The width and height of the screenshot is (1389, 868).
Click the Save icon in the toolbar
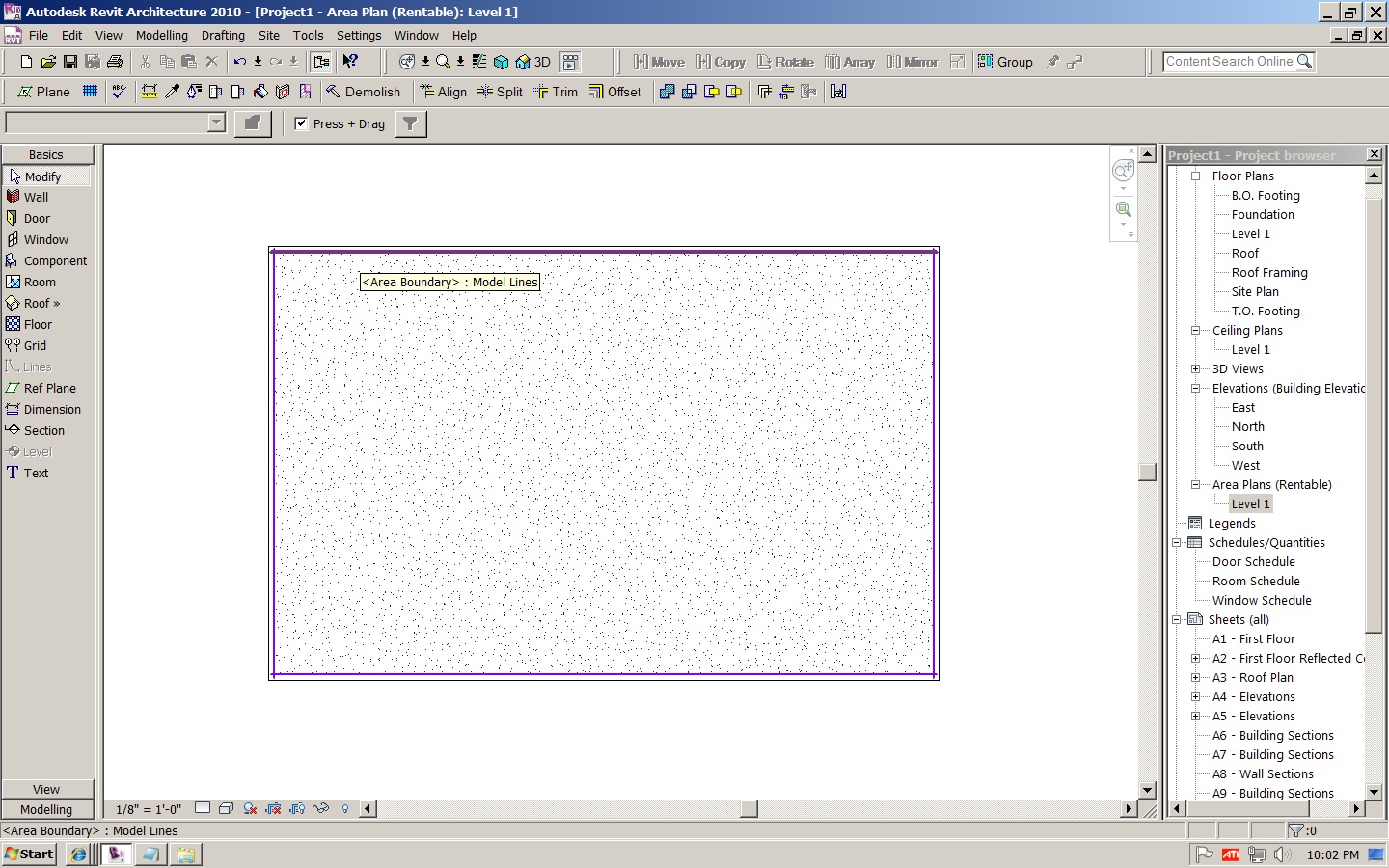(x=70, y=62)
